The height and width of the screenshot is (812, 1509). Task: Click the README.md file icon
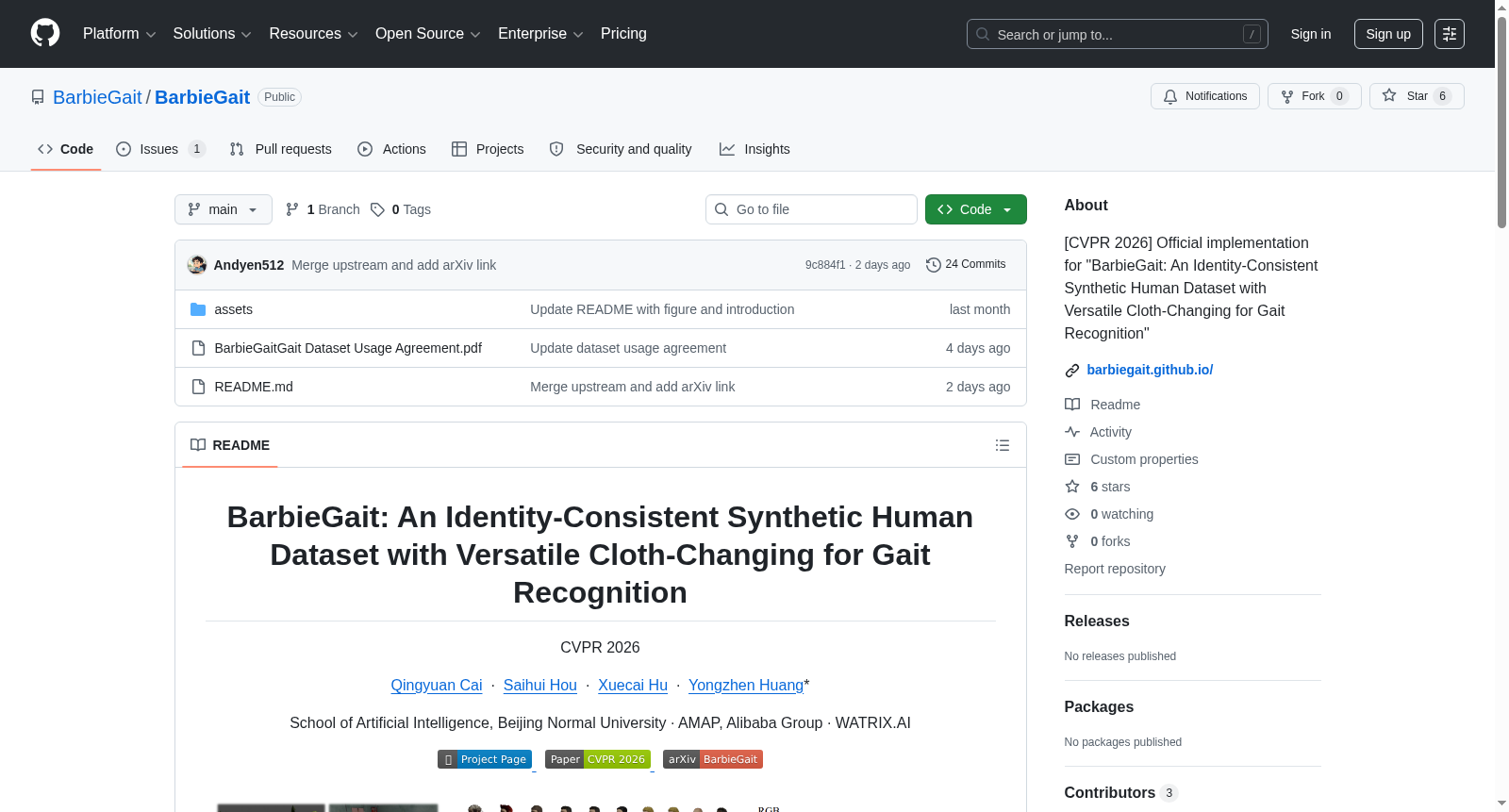198,387
